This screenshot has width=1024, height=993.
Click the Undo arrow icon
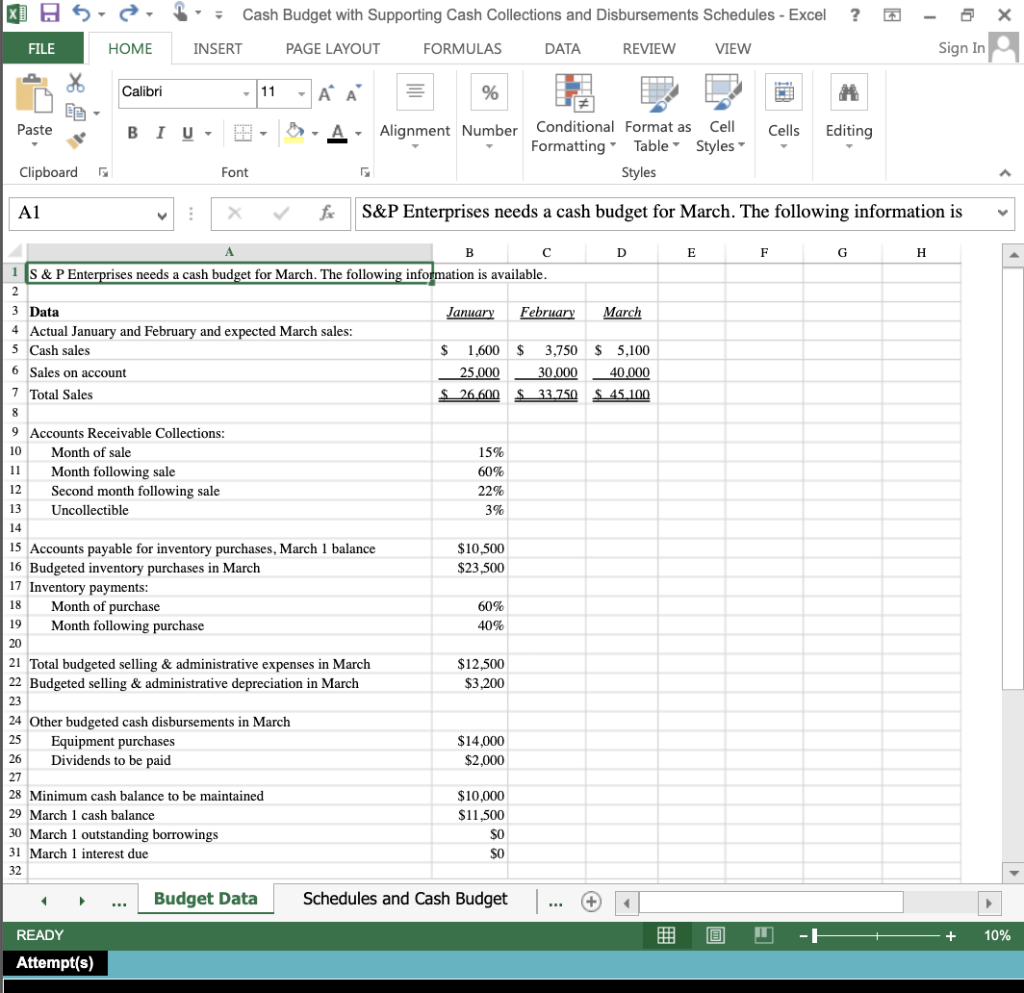click(81, 13)
